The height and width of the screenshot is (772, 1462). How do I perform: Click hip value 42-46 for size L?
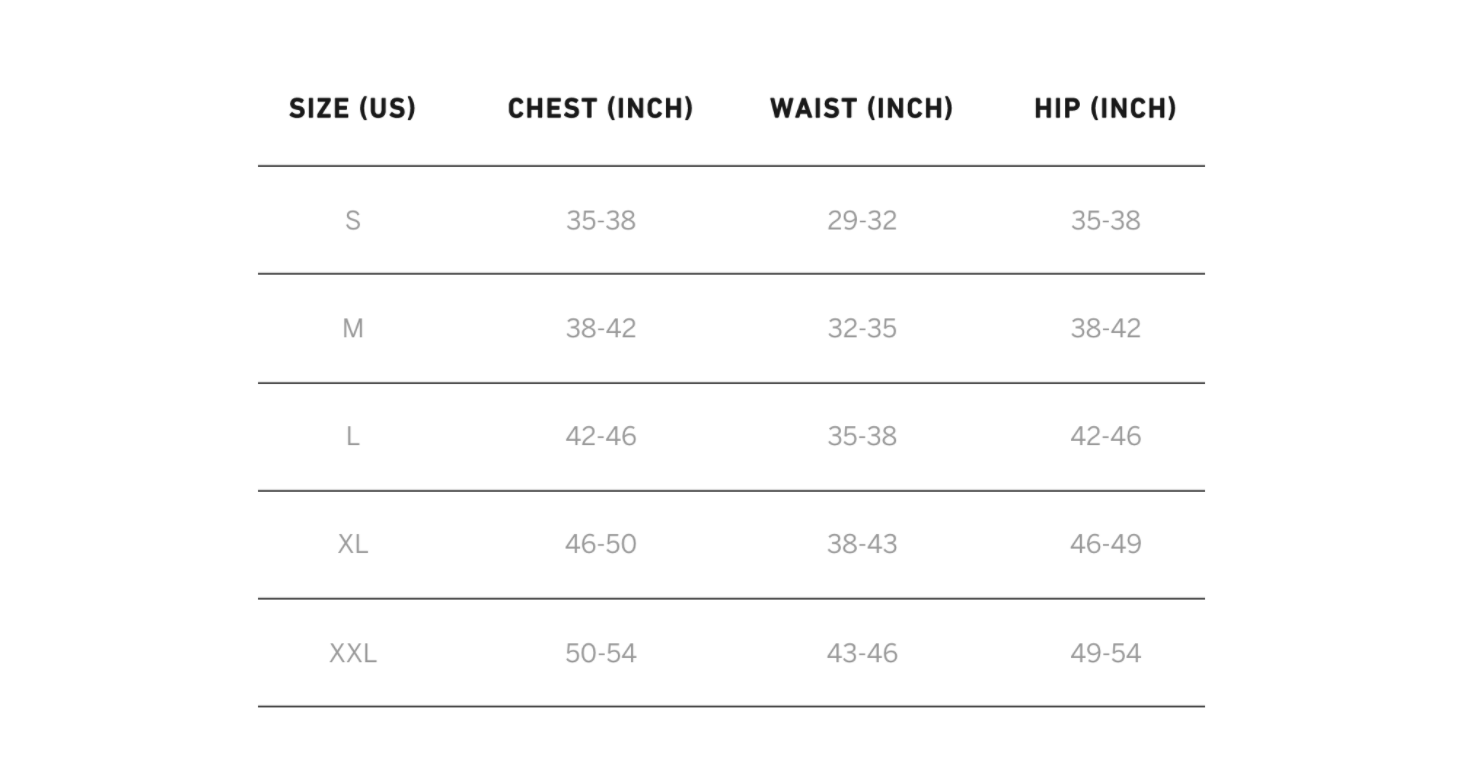point(1105,436)
